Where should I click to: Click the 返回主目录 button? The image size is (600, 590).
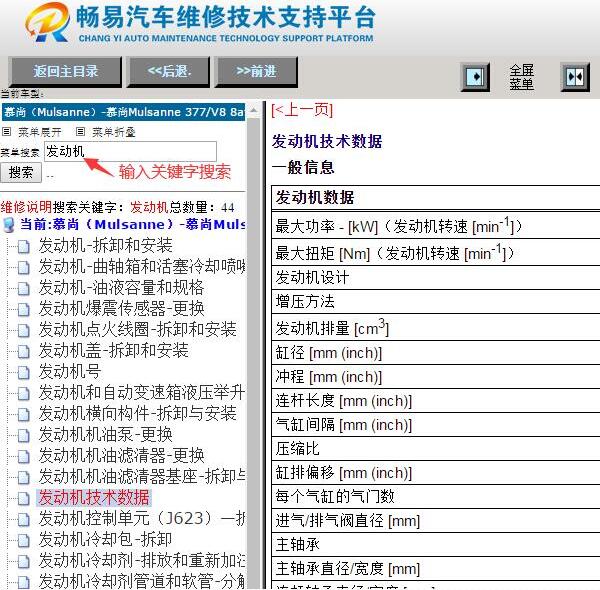[x=65, y=72]
